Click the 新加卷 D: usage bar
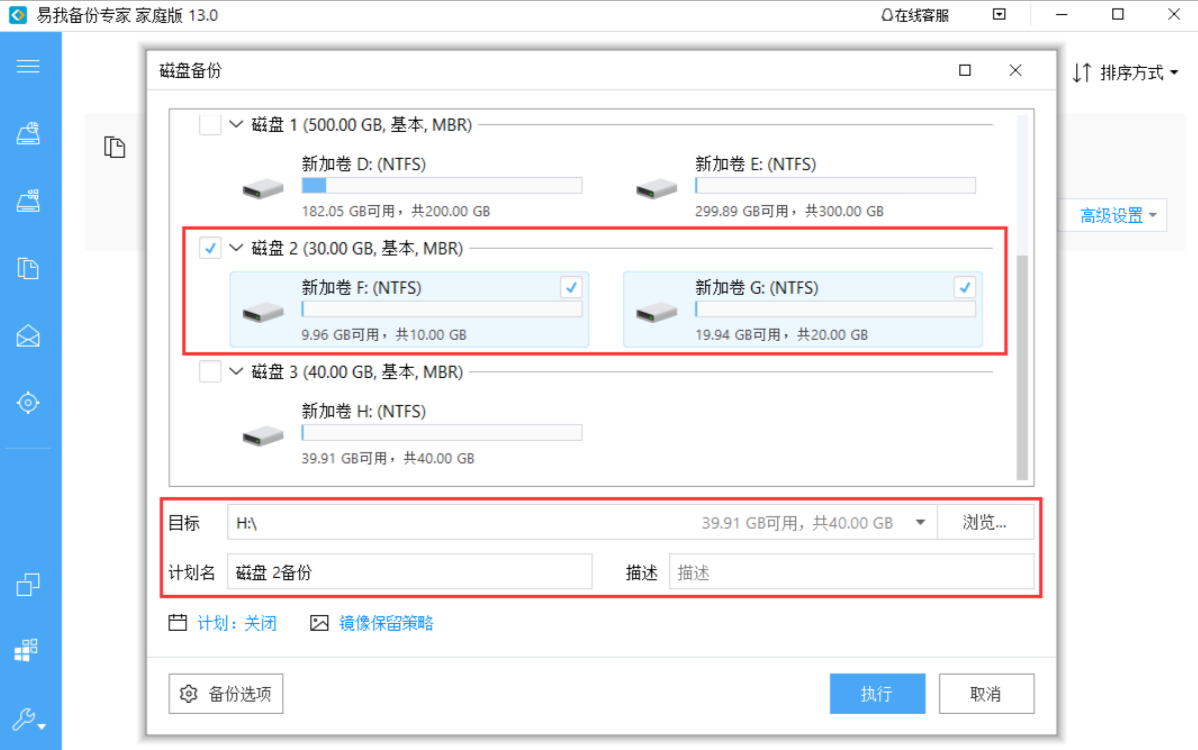Screen dimensions: 1198x750 click(441, 186)
